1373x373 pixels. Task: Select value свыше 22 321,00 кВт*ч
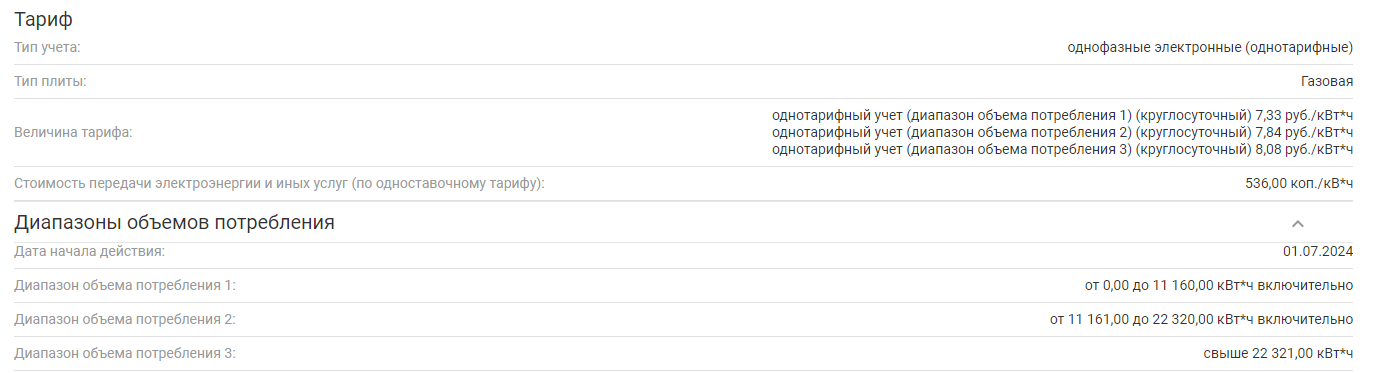(x=1278, y=353)
